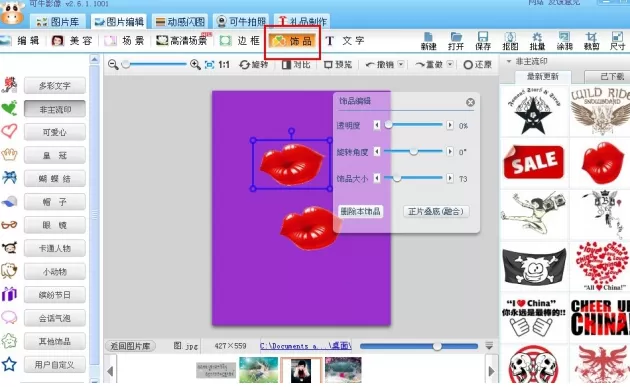630x387 pixels.
Task: Pick the SALE sticker thumbnail
Action: point(534,162)
